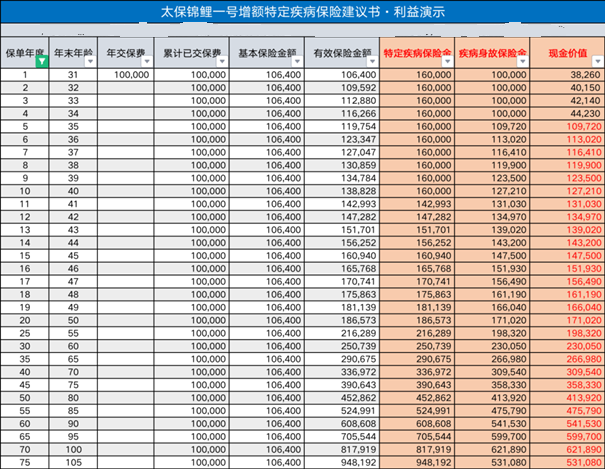Select effective amount cell 134,784
605x469 pixels.
click(x=342, y=178)
